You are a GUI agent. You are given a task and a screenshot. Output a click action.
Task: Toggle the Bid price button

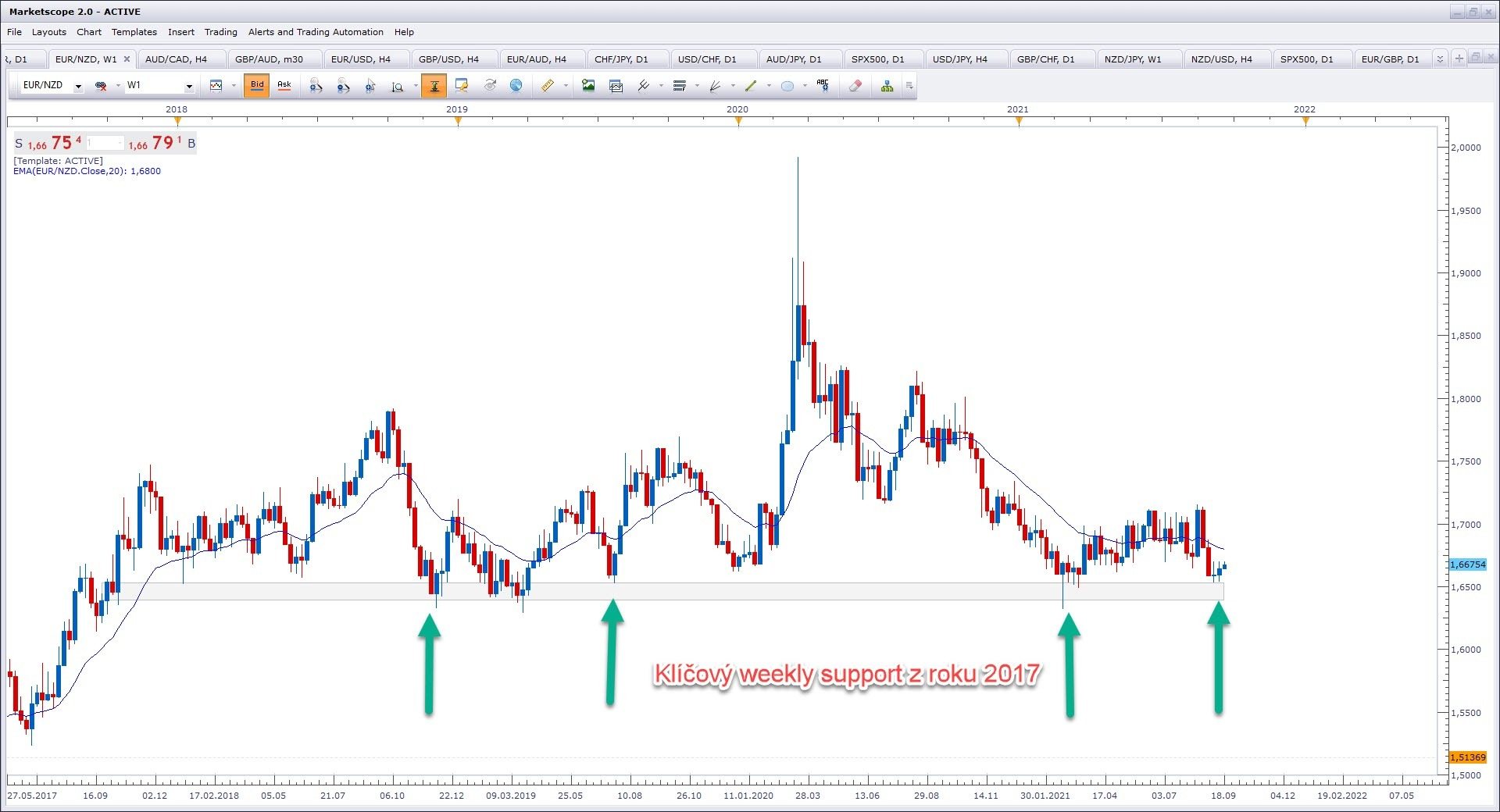pyautogui.click(x=257, y=85)
